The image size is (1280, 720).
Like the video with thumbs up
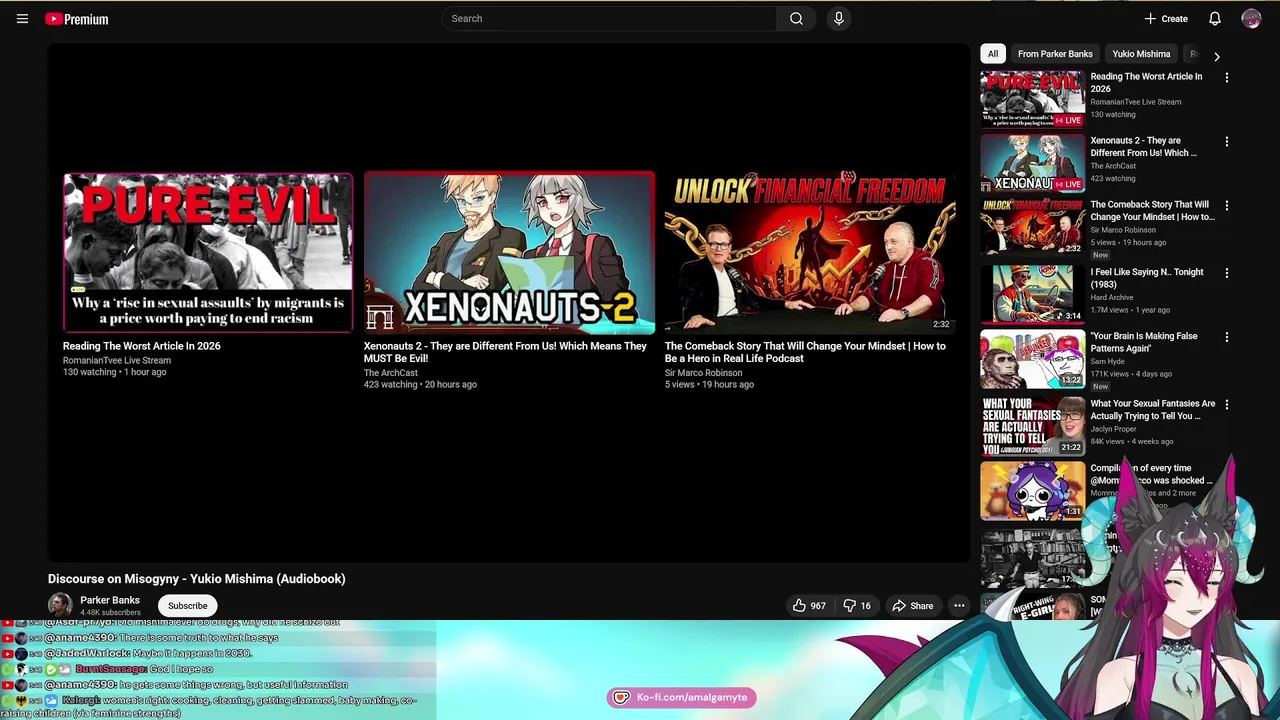[x=809, y=605]
